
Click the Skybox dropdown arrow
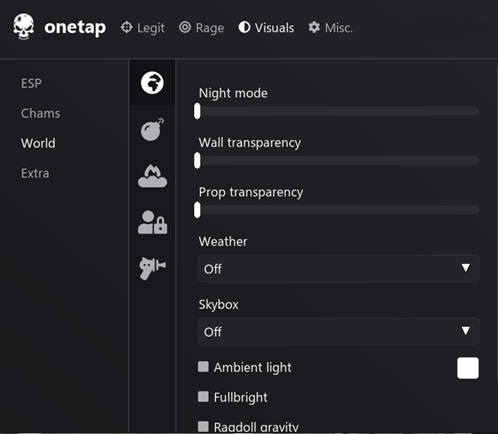click(466, 331)
